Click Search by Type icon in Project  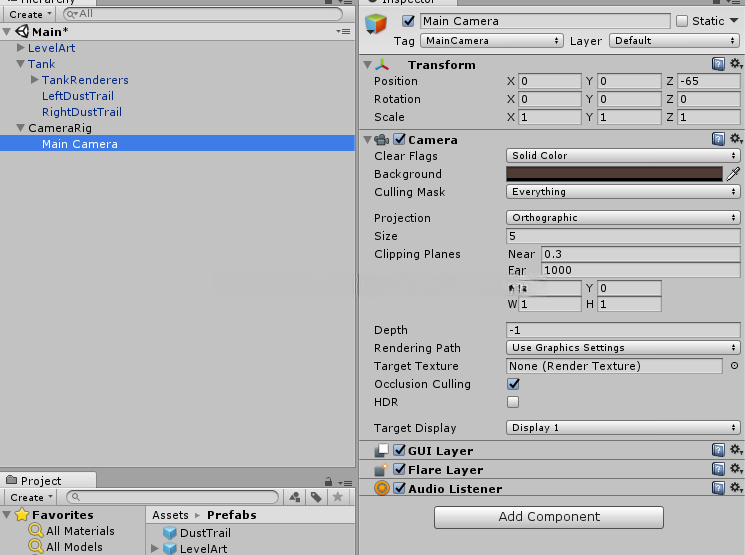[295, 497]
